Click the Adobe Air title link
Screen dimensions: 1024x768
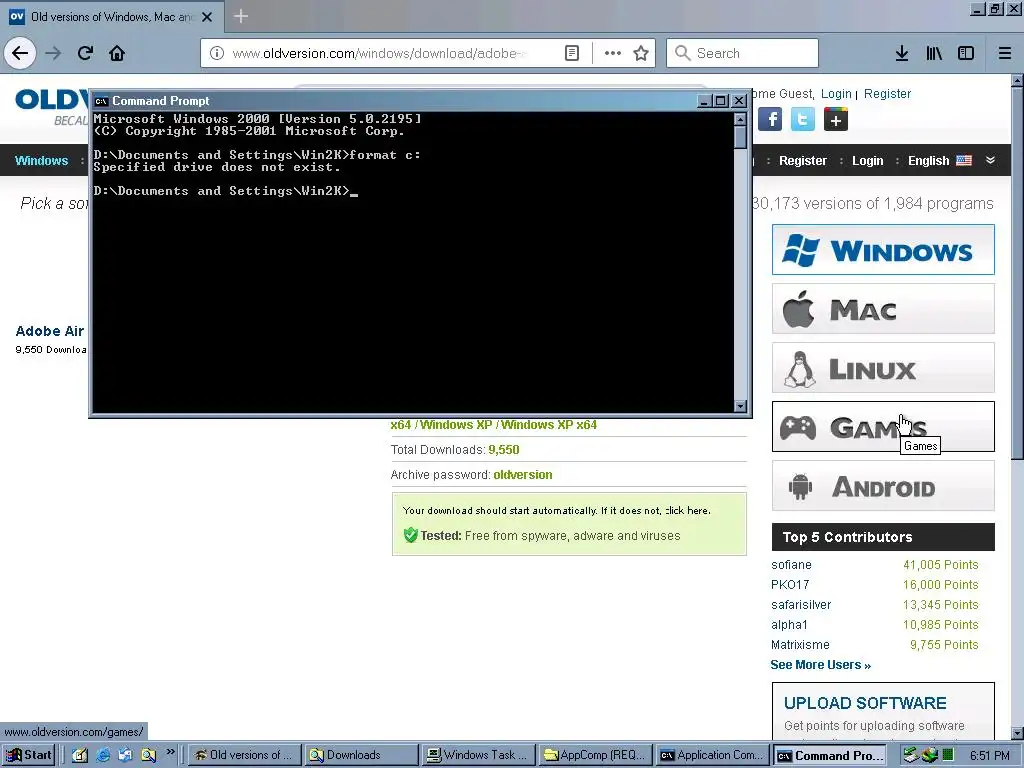point(50,331)
